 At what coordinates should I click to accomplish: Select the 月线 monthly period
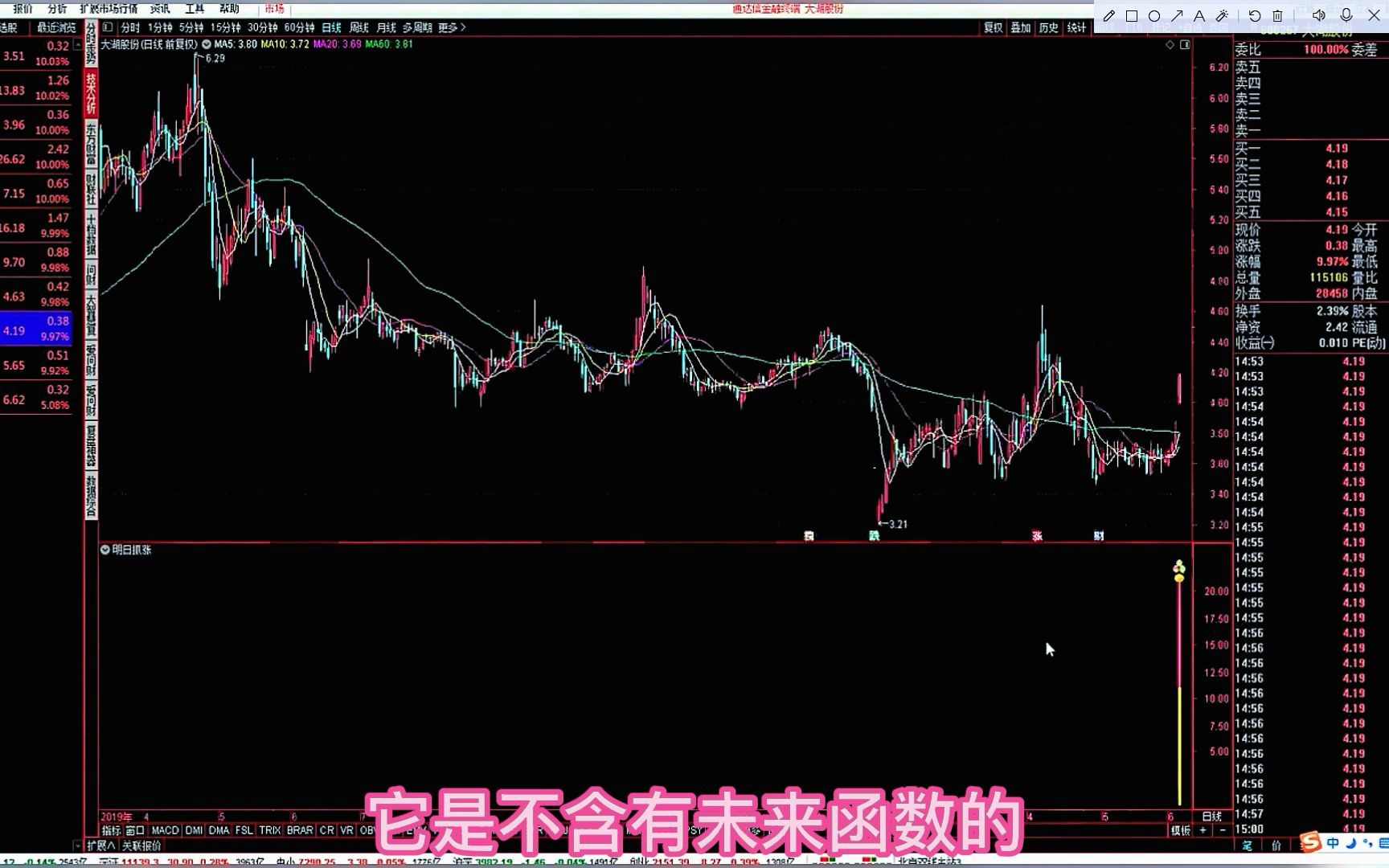click(x=387, y=27)
